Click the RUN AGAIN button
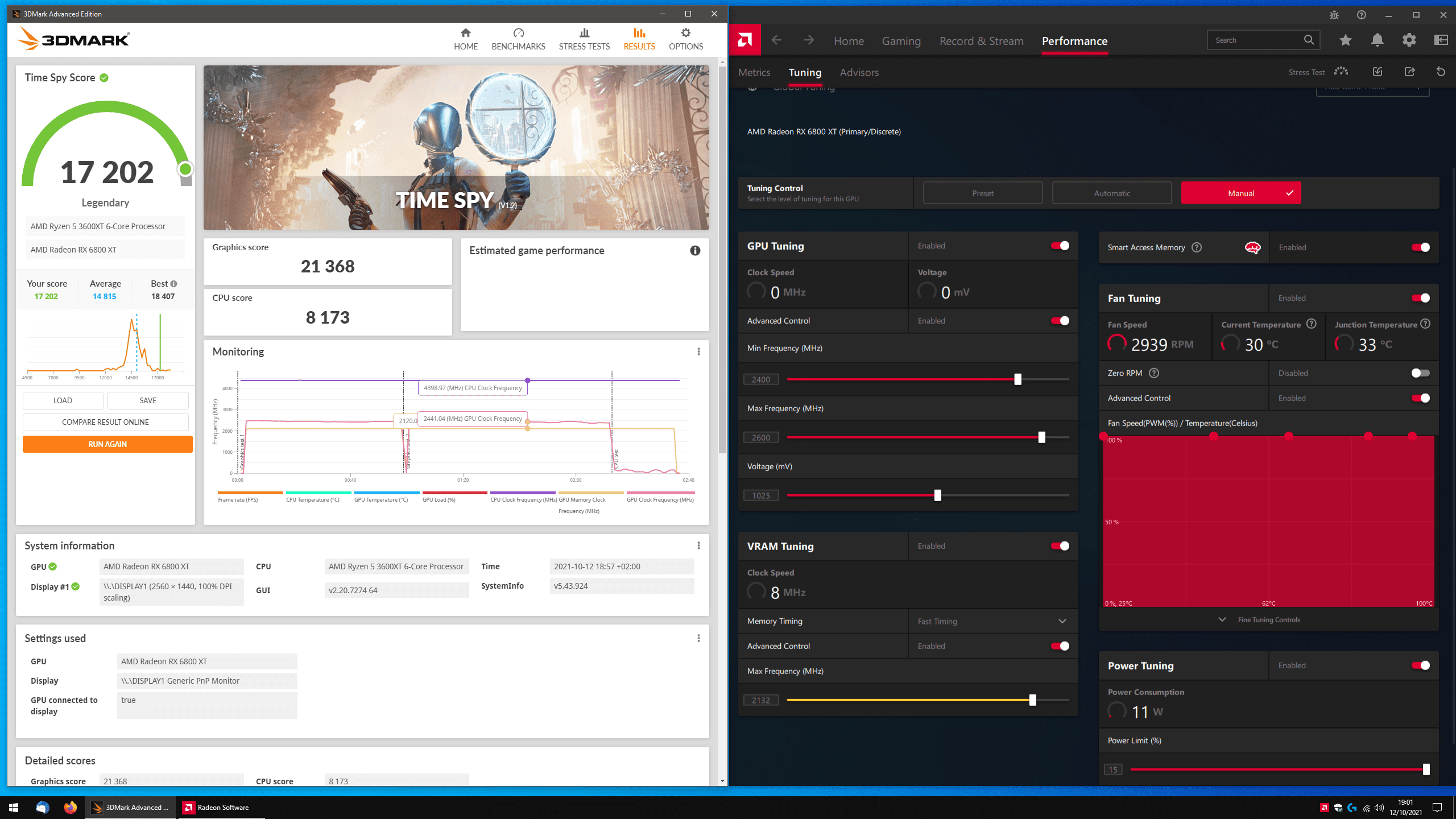The height and width of the screenshot is (819, 1456). click(107, 444)
